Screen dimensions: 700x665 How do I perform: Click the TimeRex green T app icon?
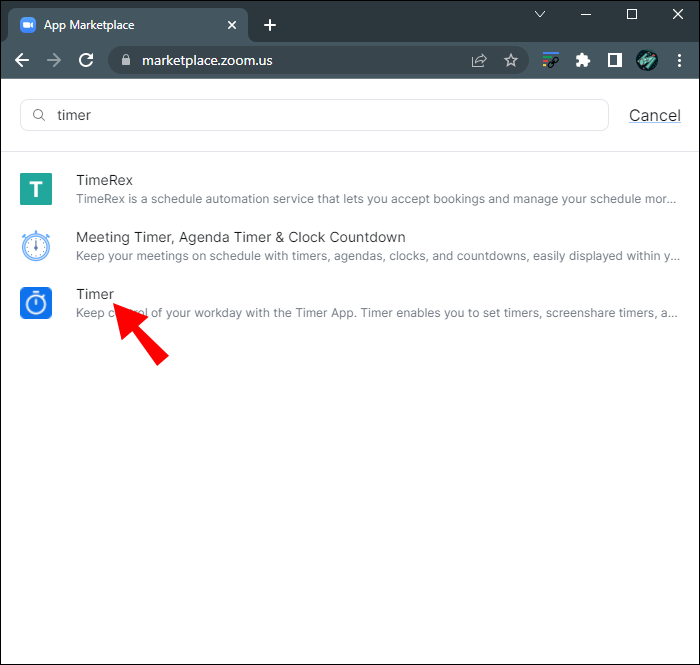tap(36, 189)
